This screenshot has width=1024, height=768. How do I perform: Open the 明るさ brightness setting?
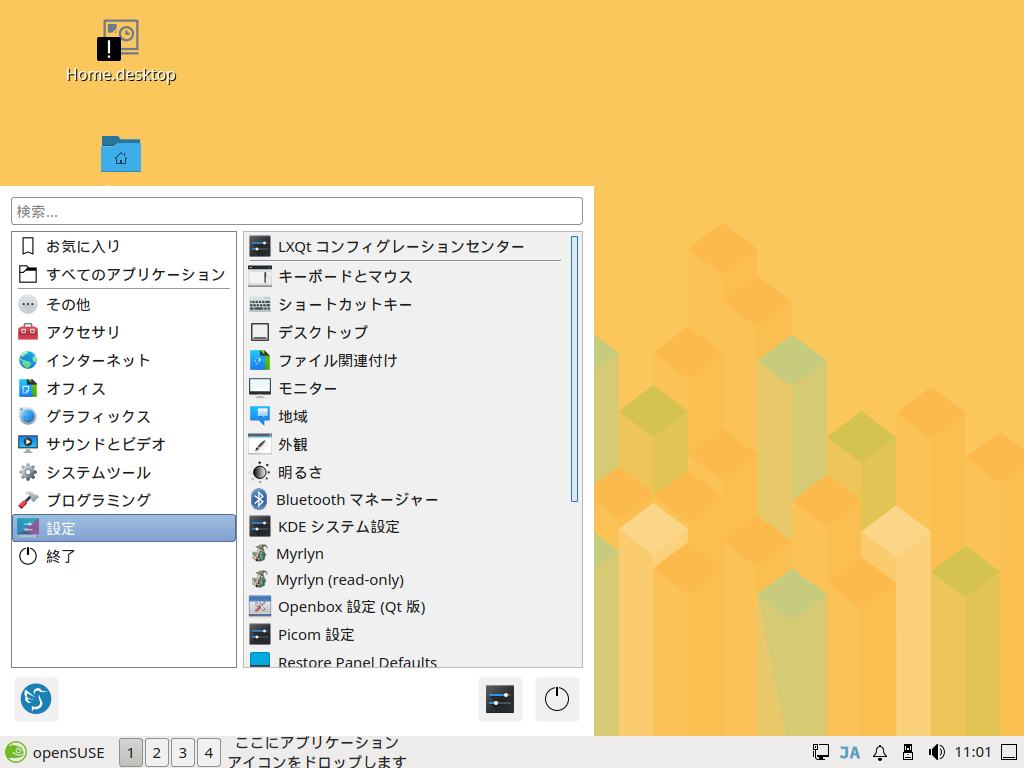(300, 472)
